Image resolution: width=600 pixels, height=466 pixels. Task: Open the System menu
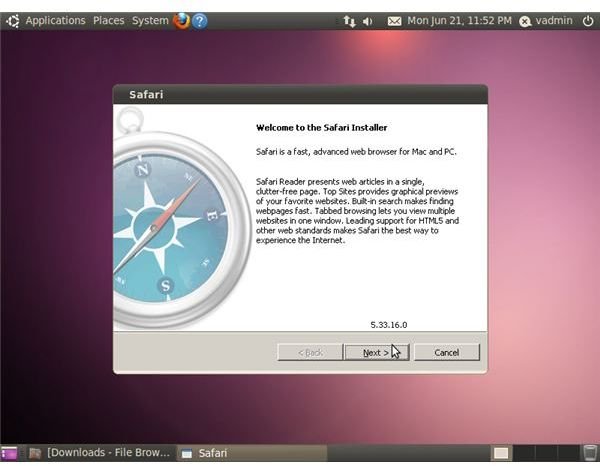tap(150, 21)
